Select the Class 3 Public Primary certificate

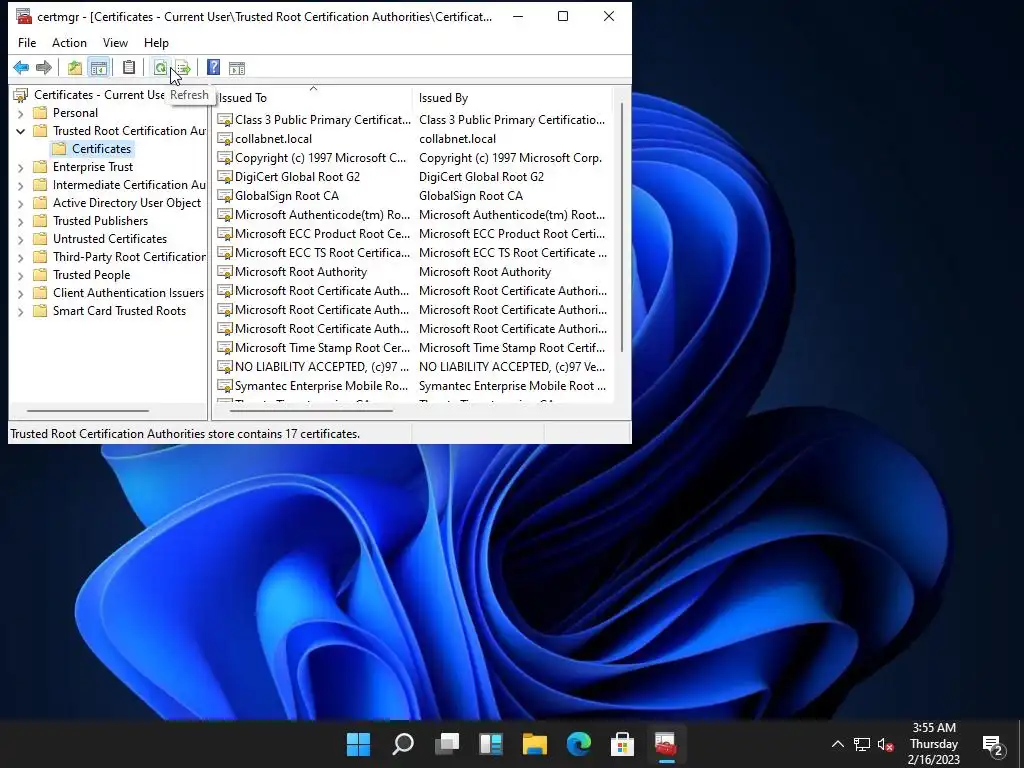[323, 120]
